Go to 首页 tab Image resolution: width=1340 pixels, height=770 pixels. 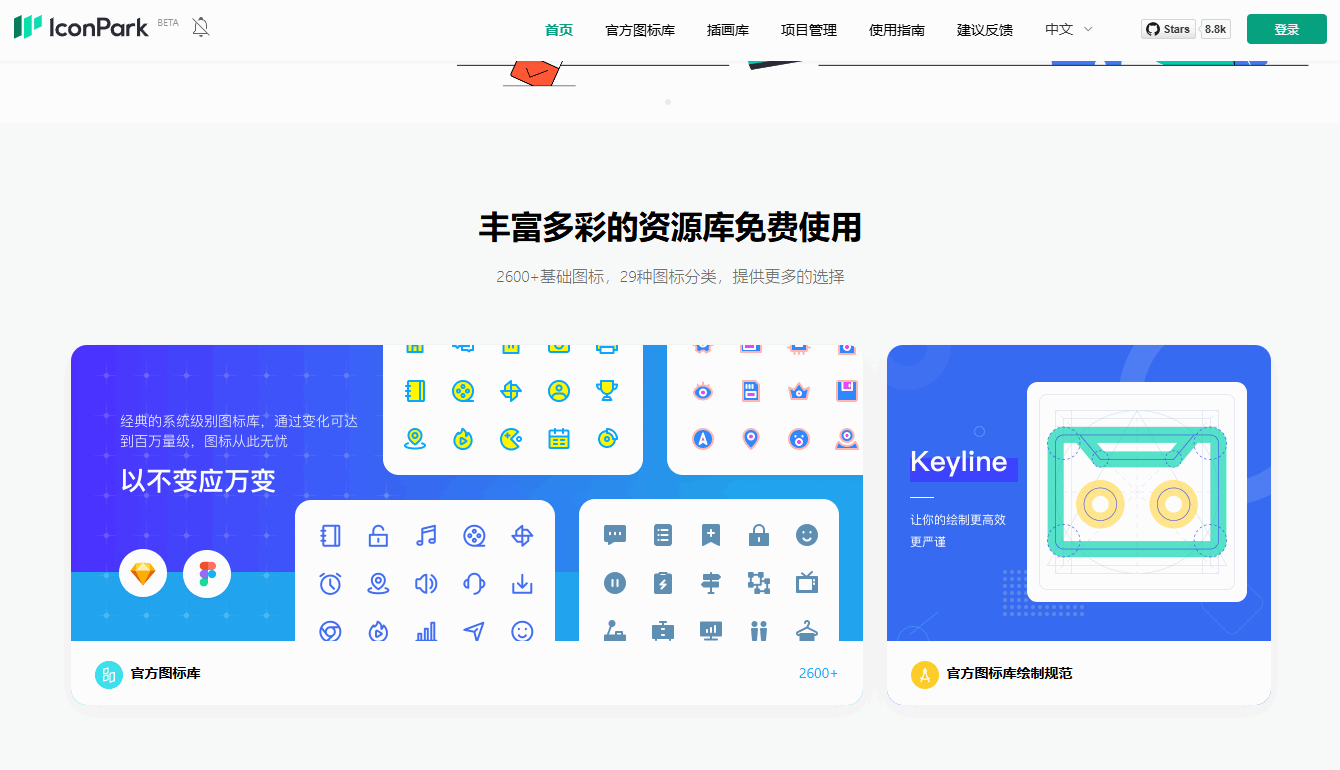pyautogui.click(x=558, y=30)
